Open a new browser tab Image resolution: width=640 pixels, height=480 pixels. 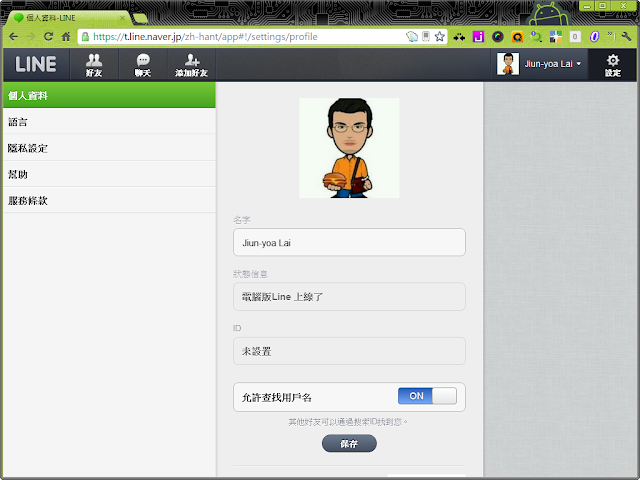tap(140, 18)
